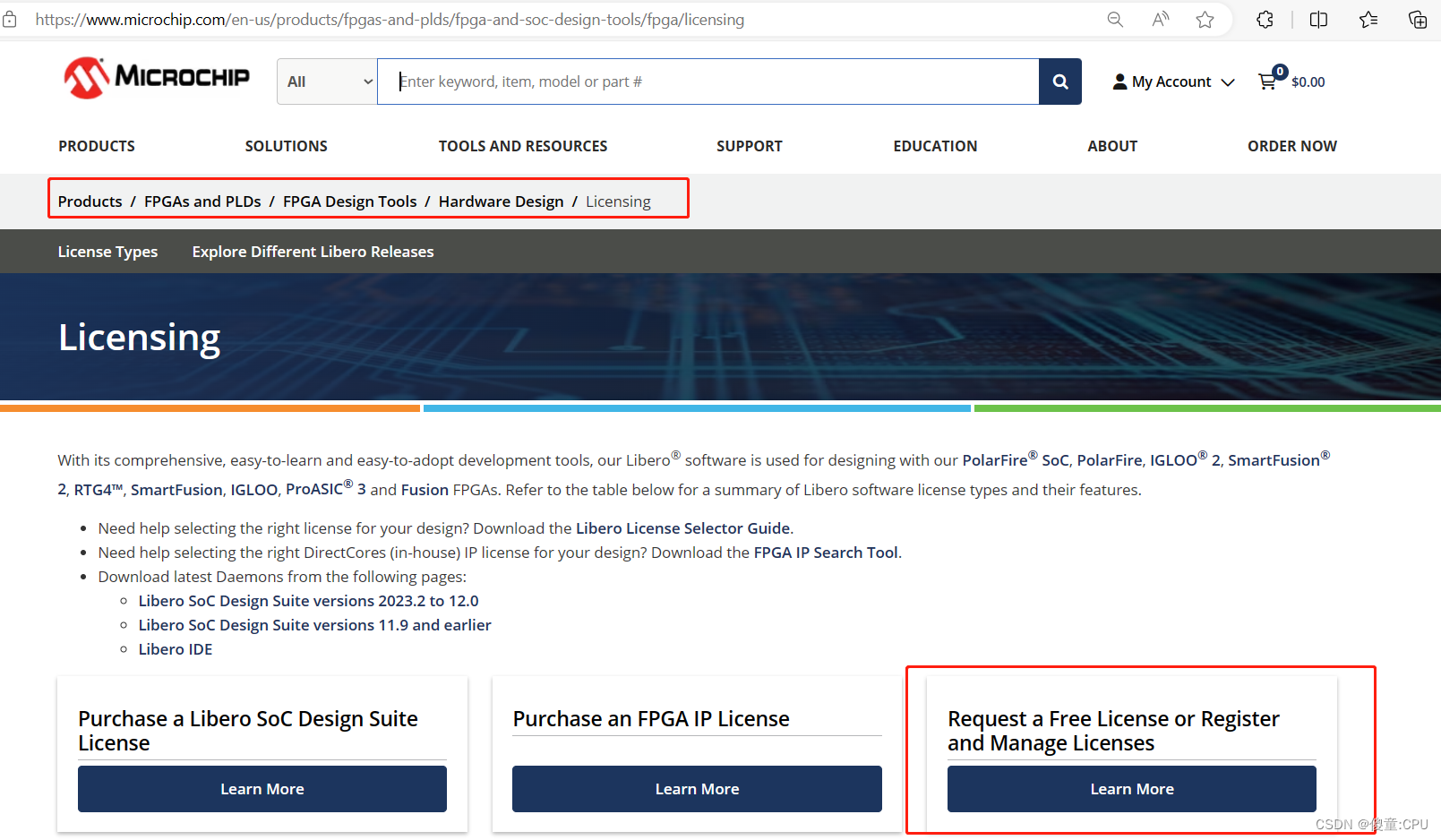The width and height of the screenshot is (1441, 840).
Task: Learn More about Libero SoC Design Suite License
Action: (262, 789)
